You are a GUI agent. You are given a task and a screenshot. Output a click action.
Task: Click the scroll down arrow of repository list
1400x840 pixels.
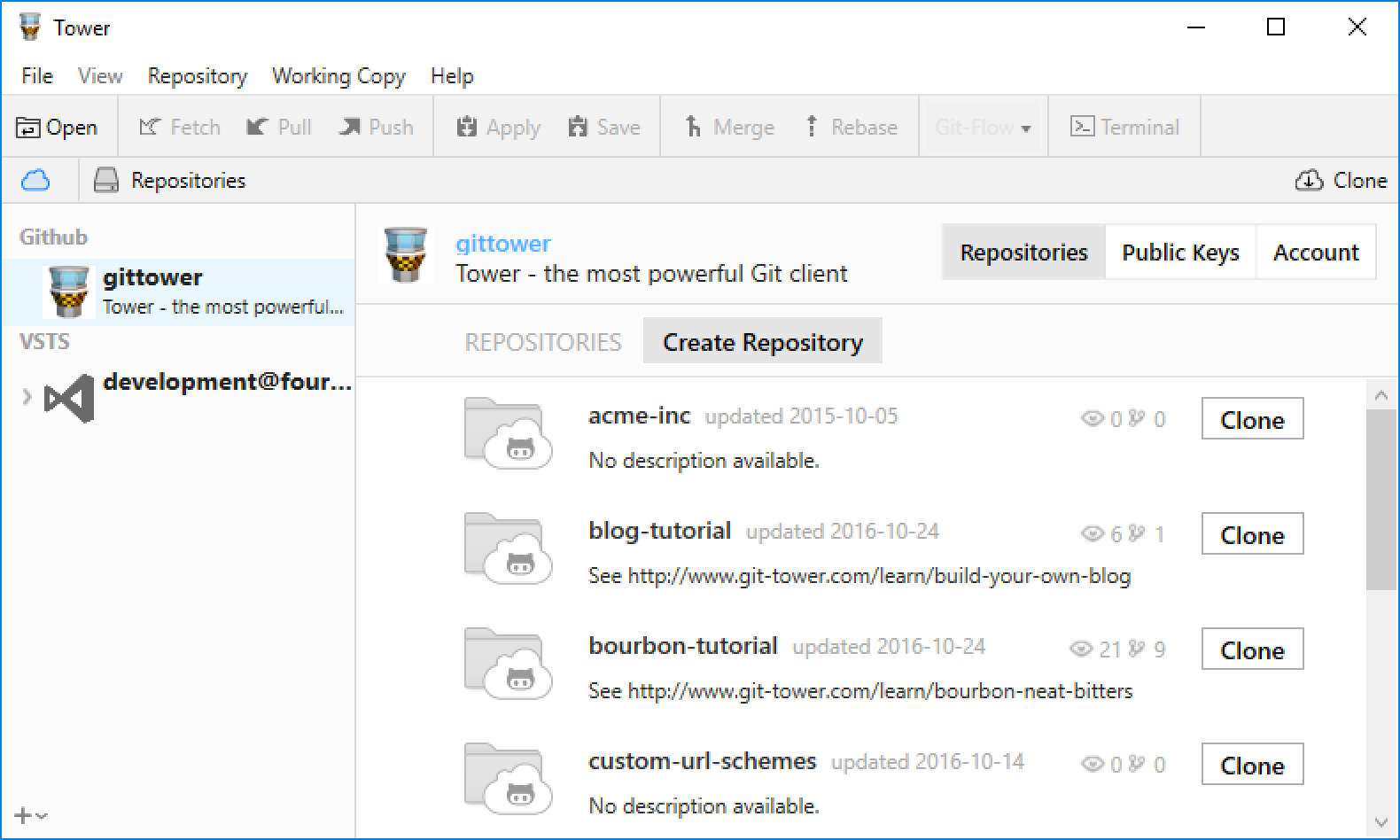pos(1381,823)
